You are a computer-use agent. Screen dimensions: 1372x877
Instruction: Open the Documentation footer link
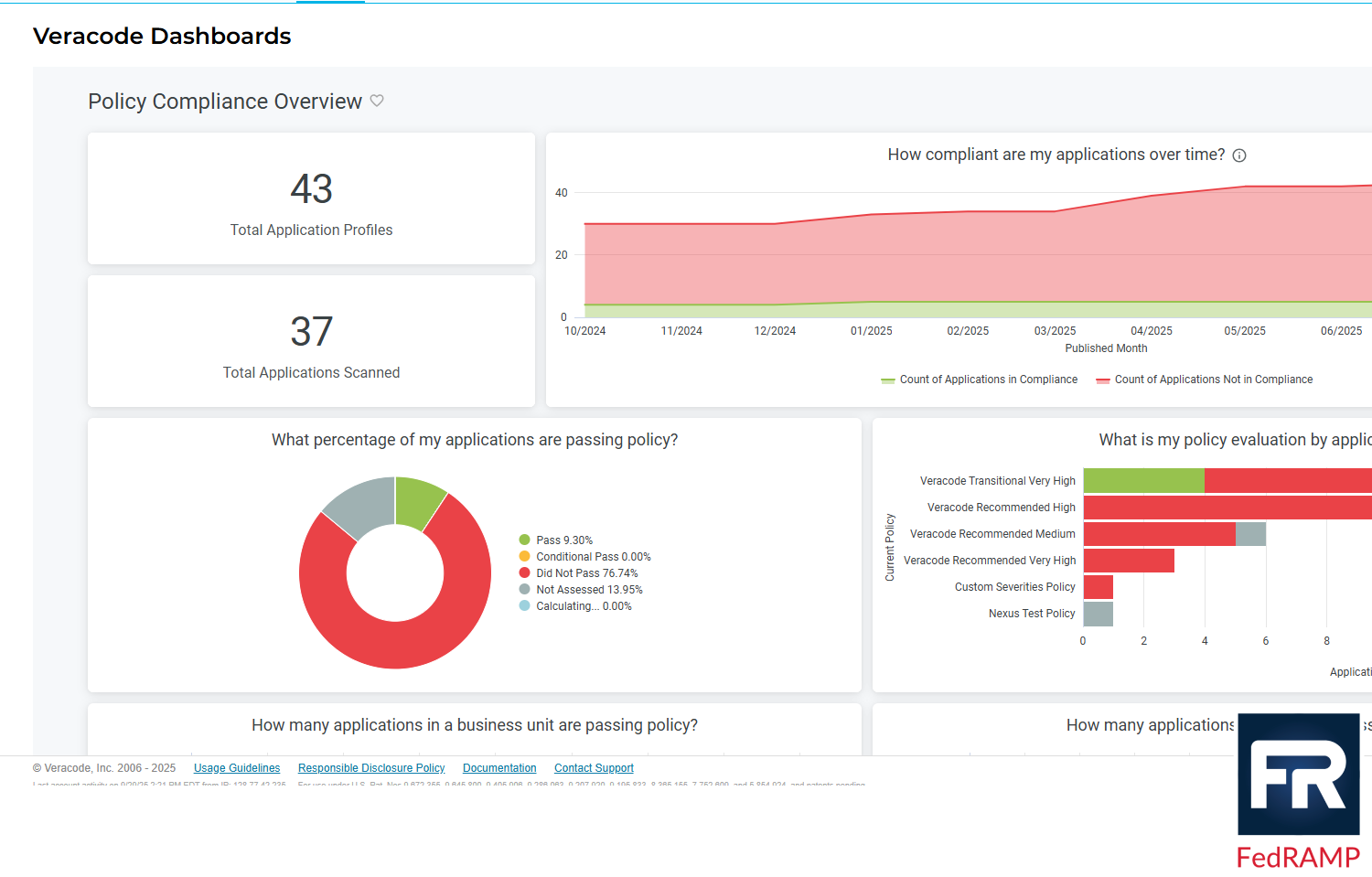[x=499, y=768]
